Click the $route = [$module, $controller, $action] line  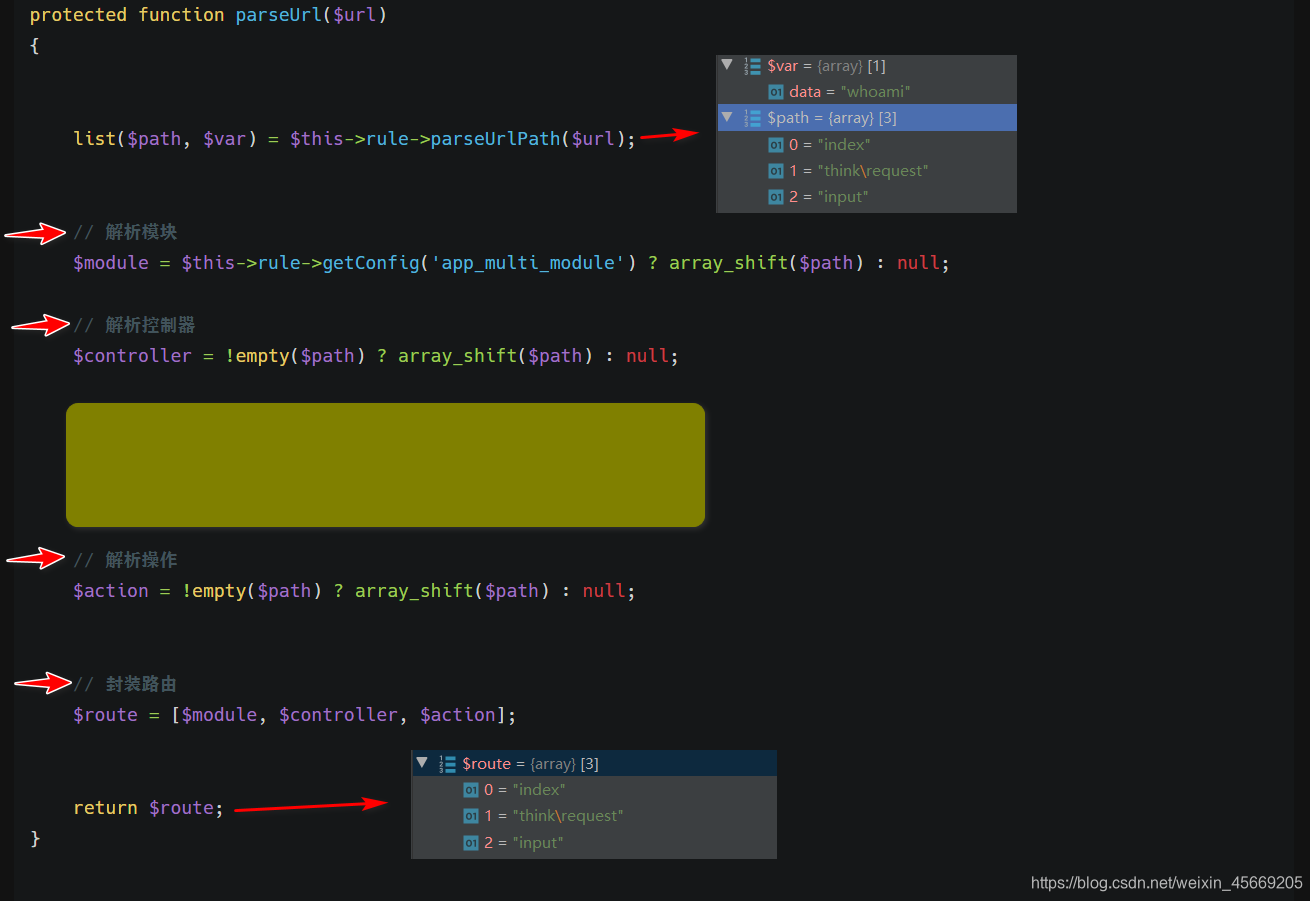[295, 715]
